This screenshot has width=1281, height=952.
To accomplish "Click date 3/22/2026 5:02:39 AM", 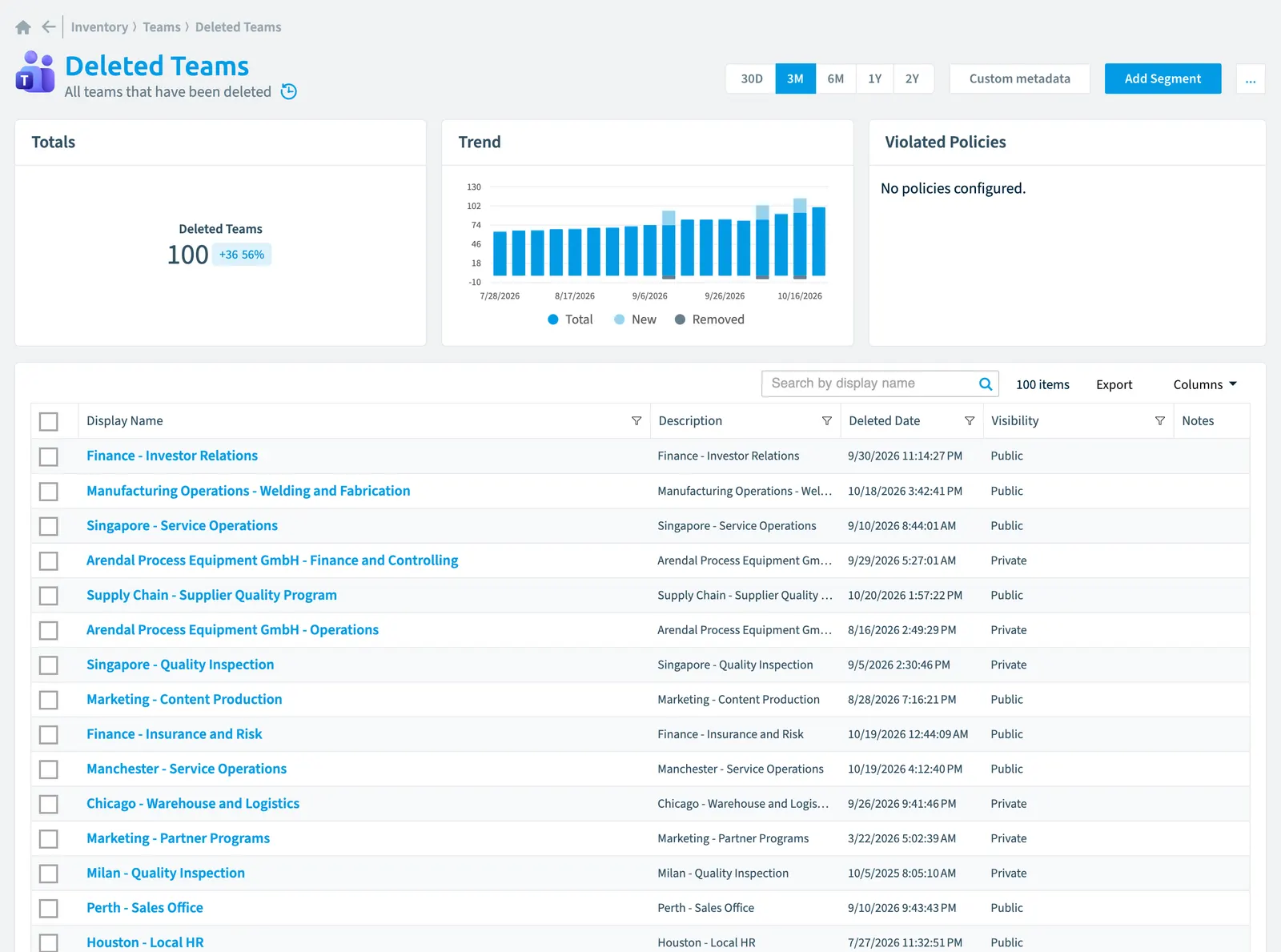I will coord(902,838).
